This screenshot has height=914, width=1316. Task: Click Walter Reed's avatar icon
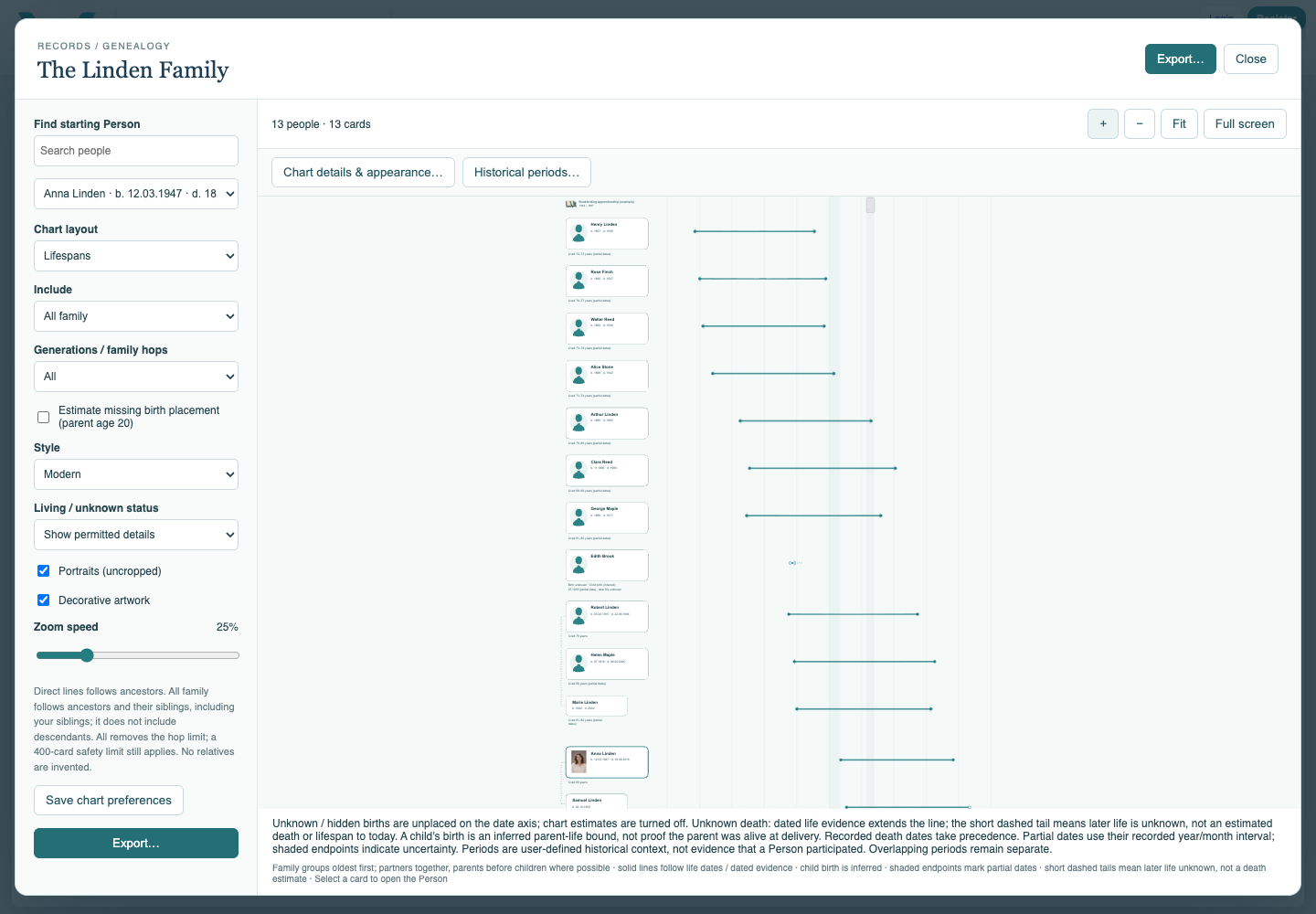tap(578, 329)
